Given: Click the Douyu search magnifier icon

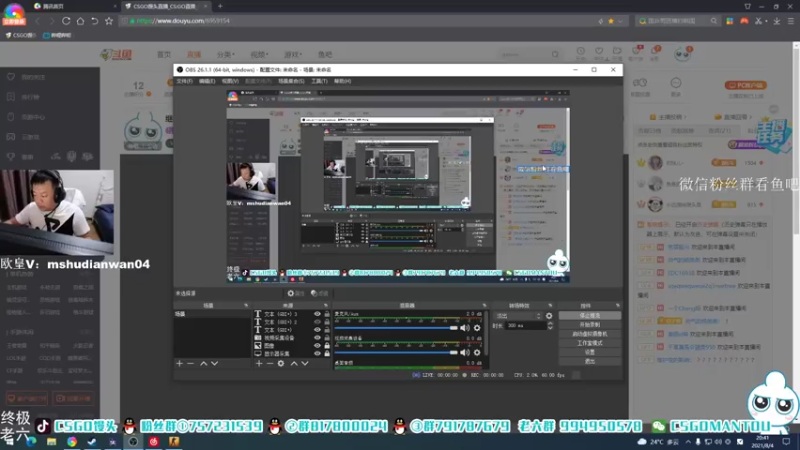Looking at the screenshot, I should pyautogui.click(x=555, y=54).
